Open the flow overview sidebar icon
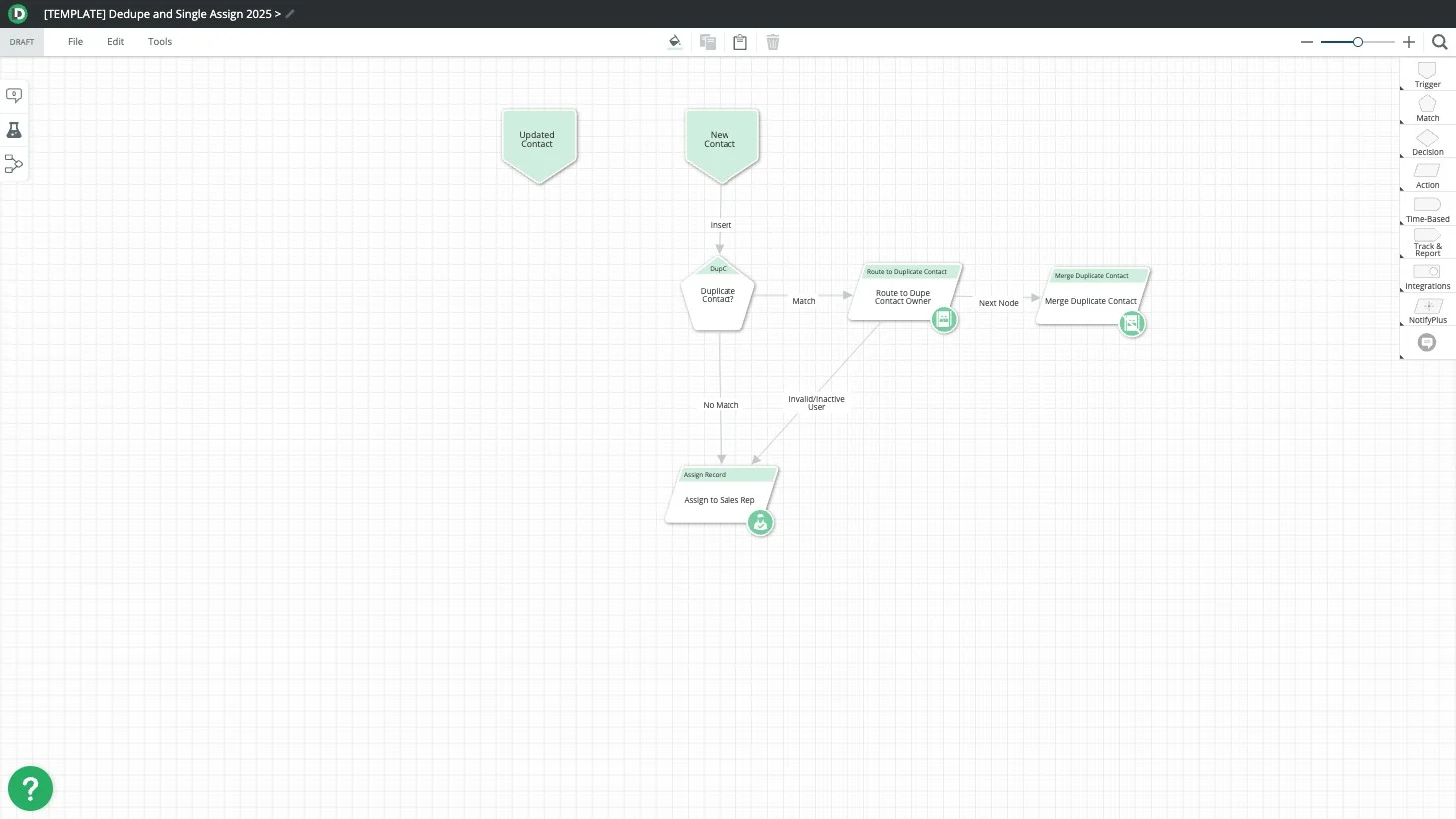 pyautogui.click(x=14, y=164)
